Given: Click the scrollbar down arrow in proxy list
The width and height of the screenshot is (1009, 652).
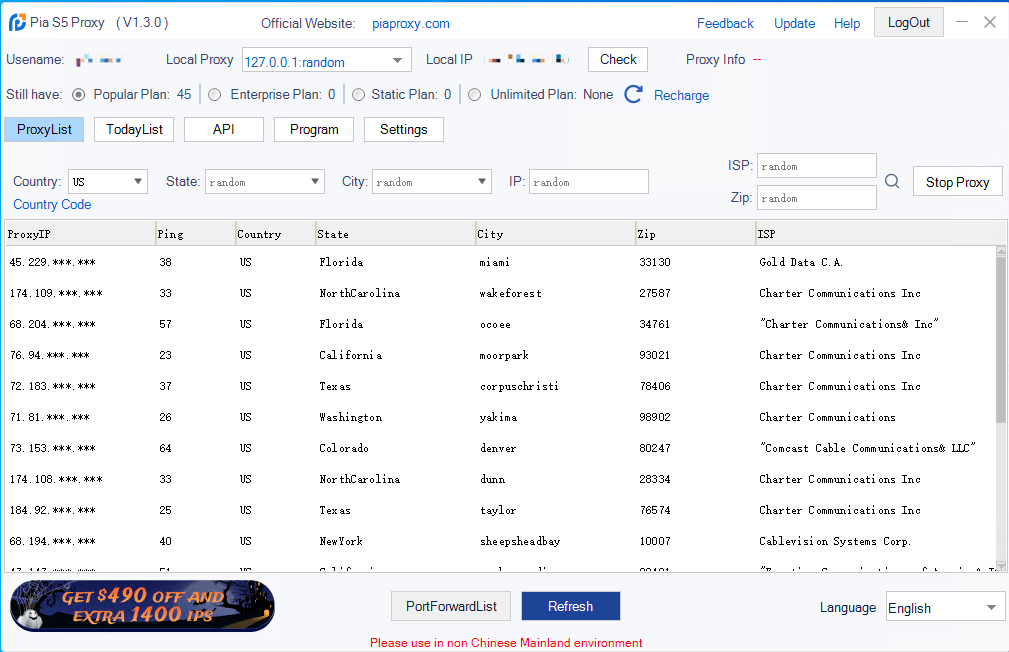Looking at the screenshot, I should (1001, 566).
